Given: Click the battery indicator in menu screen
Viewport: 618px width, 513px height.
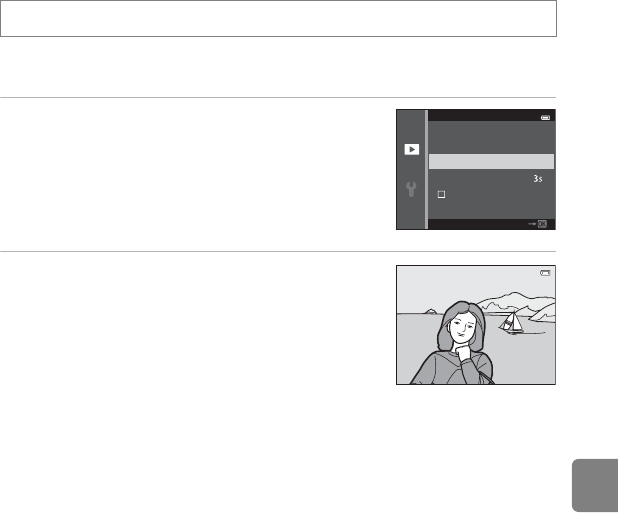Looking at the screenshot, I should [x=545, y=117].
